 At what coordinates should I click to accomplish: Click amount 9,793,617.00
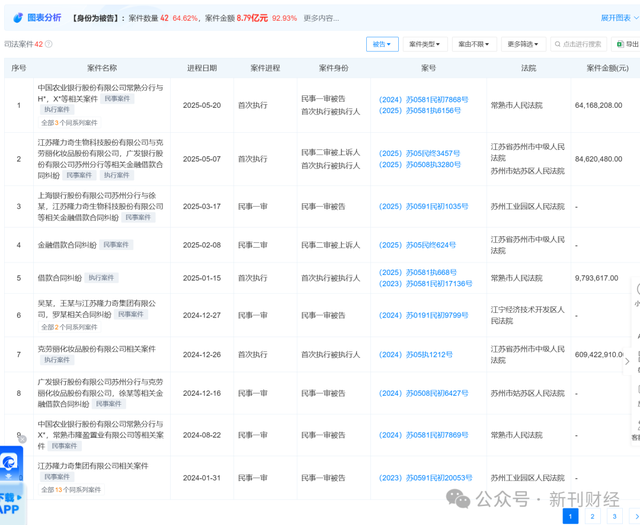597,278
